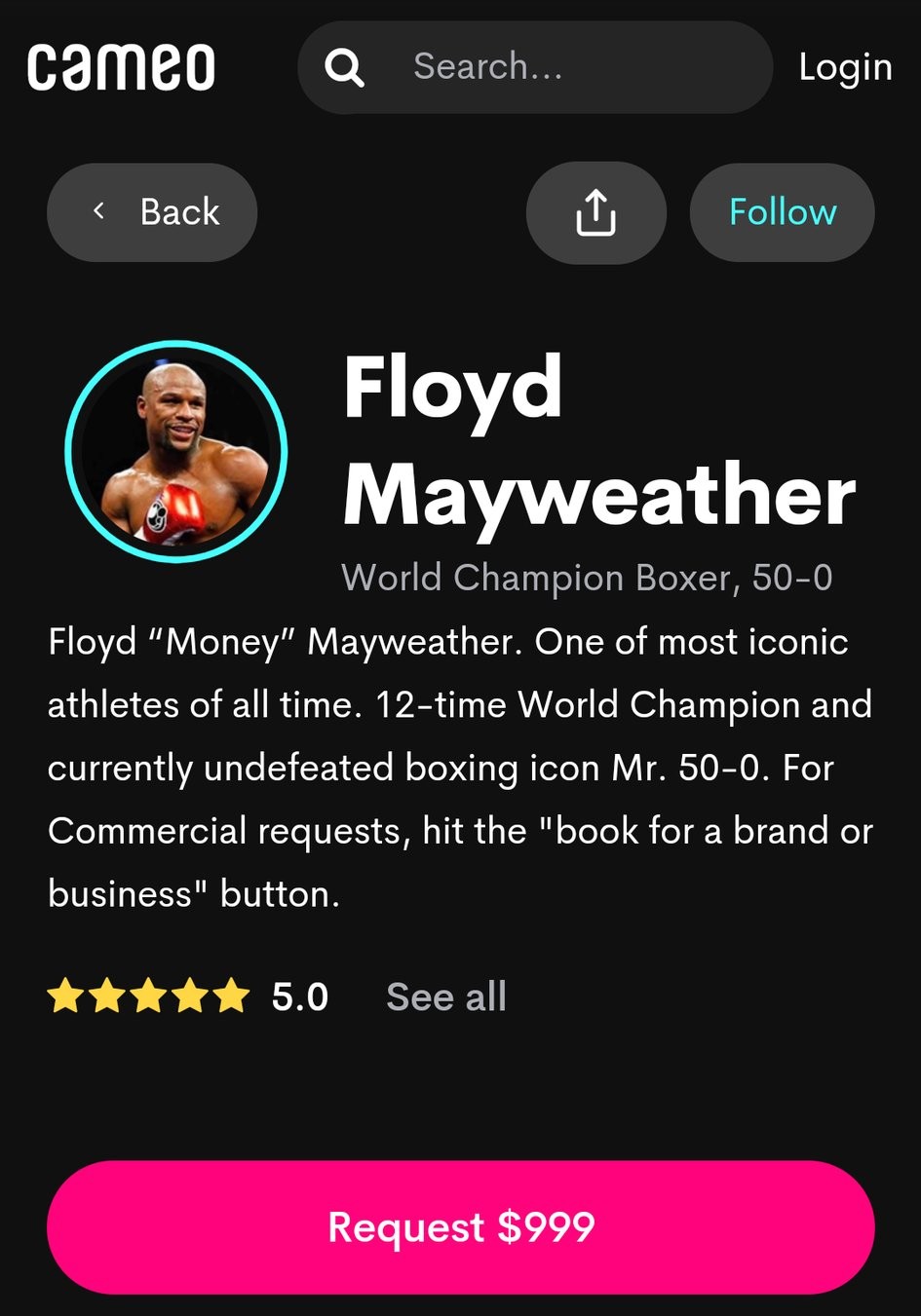Click the fourth rating star
The width and height of the screenshot is (921, 1316).
189,996
